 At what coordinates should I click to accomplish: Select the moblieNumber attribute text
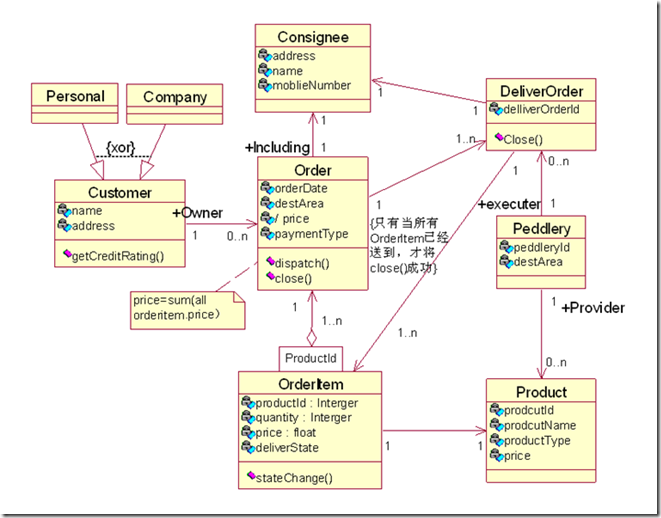tap(312, 85)
